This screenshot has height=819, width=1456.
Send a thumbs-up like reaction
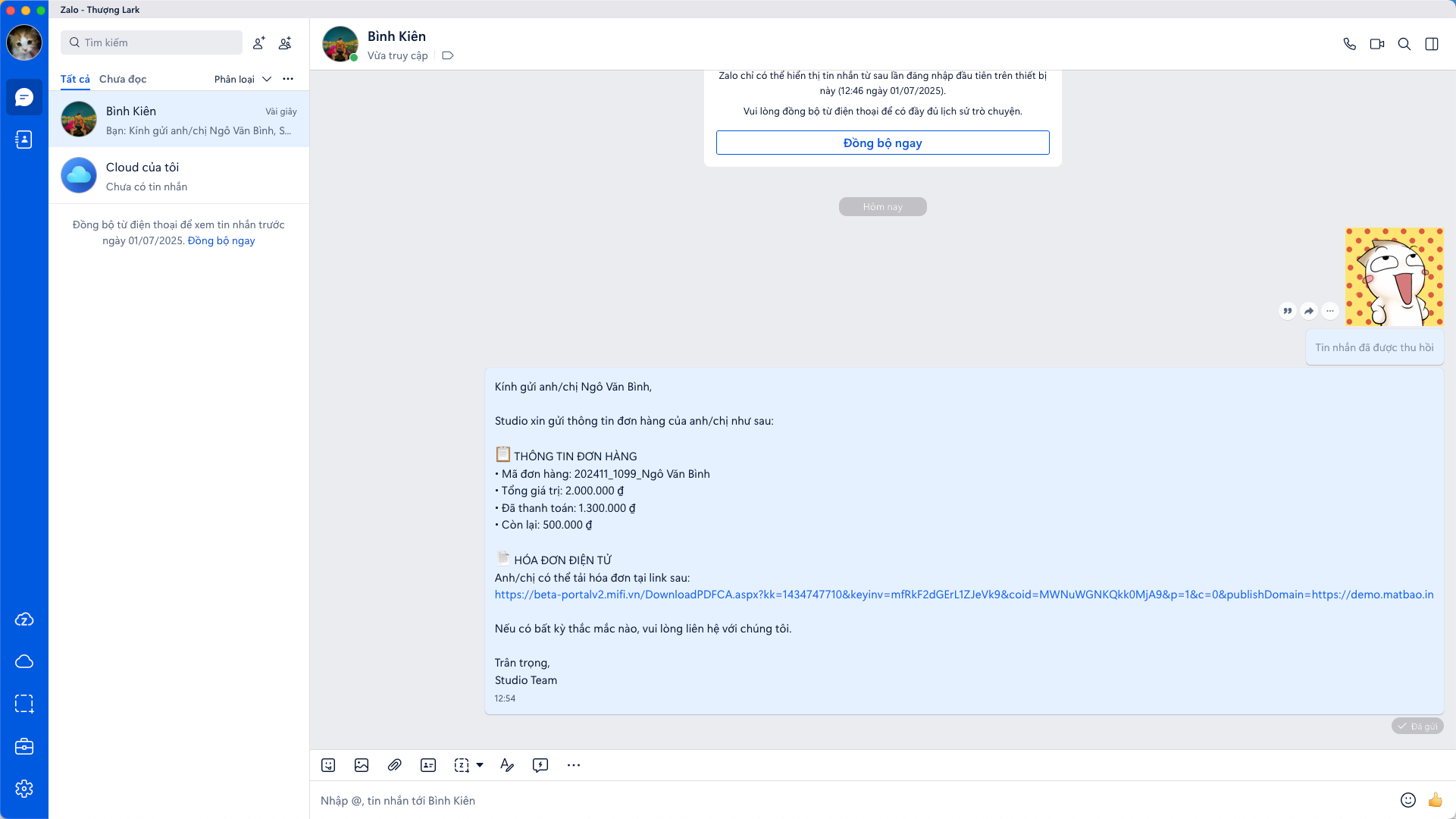(1435, 800)
